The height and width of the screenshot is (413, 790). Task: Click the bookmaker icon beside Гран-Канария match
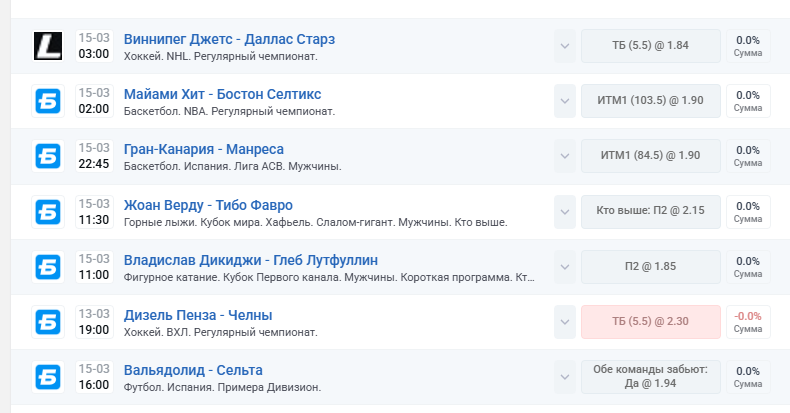(x=48, y=156)
